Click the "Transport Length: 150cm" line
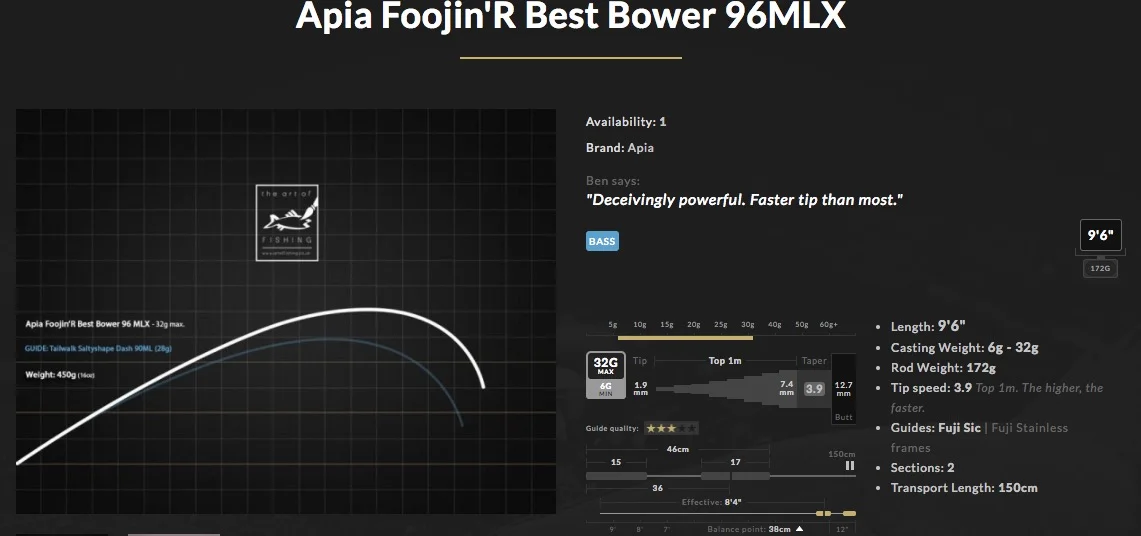Screen dimensions: 1141x536 (x=964, y=488)
